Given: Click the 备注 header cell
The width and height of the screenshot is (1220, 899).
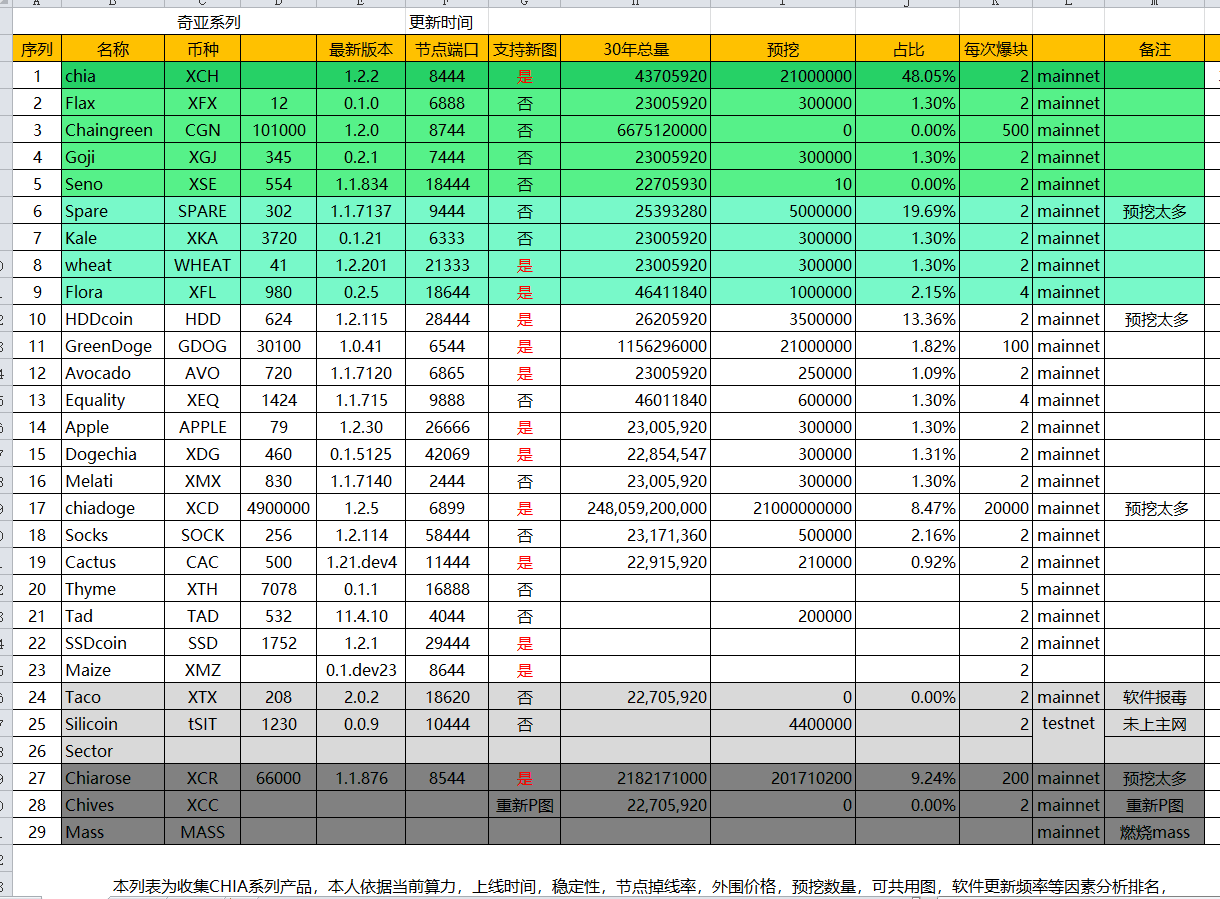Looking at the screenshot, I should 1155,49.
